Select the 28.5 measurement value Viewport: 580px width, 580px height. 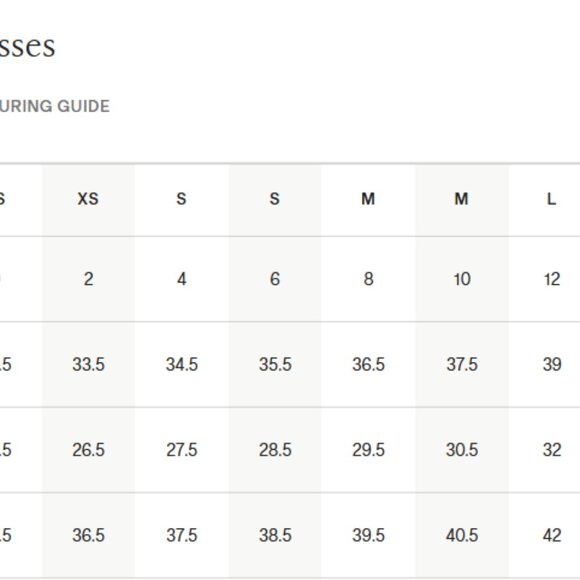(275, 450)
